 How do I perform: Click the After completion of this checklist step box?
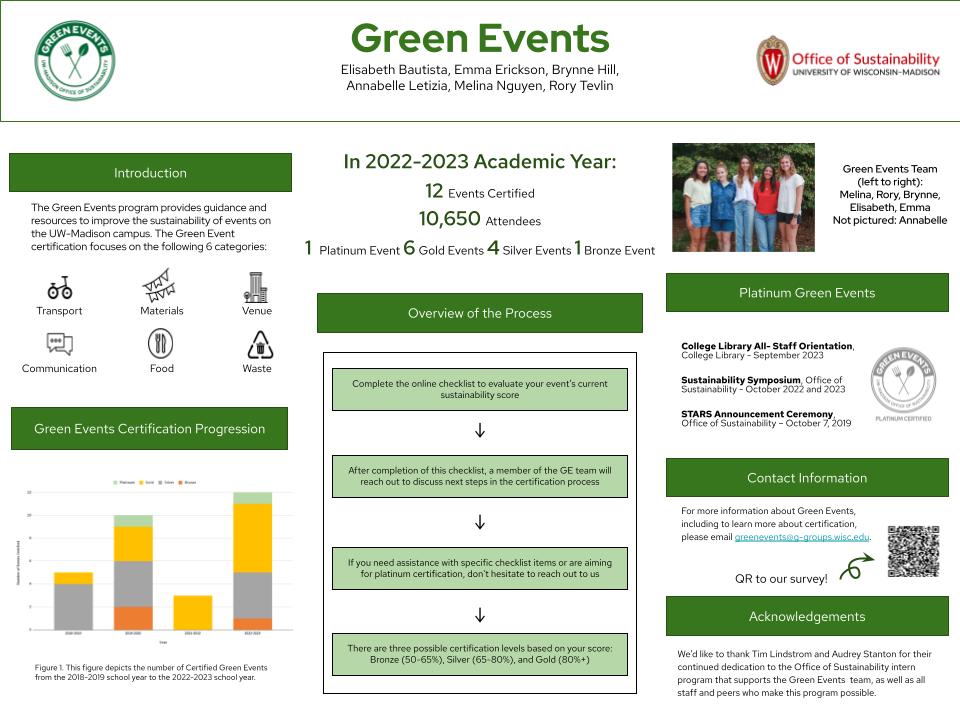coord(480,476)
